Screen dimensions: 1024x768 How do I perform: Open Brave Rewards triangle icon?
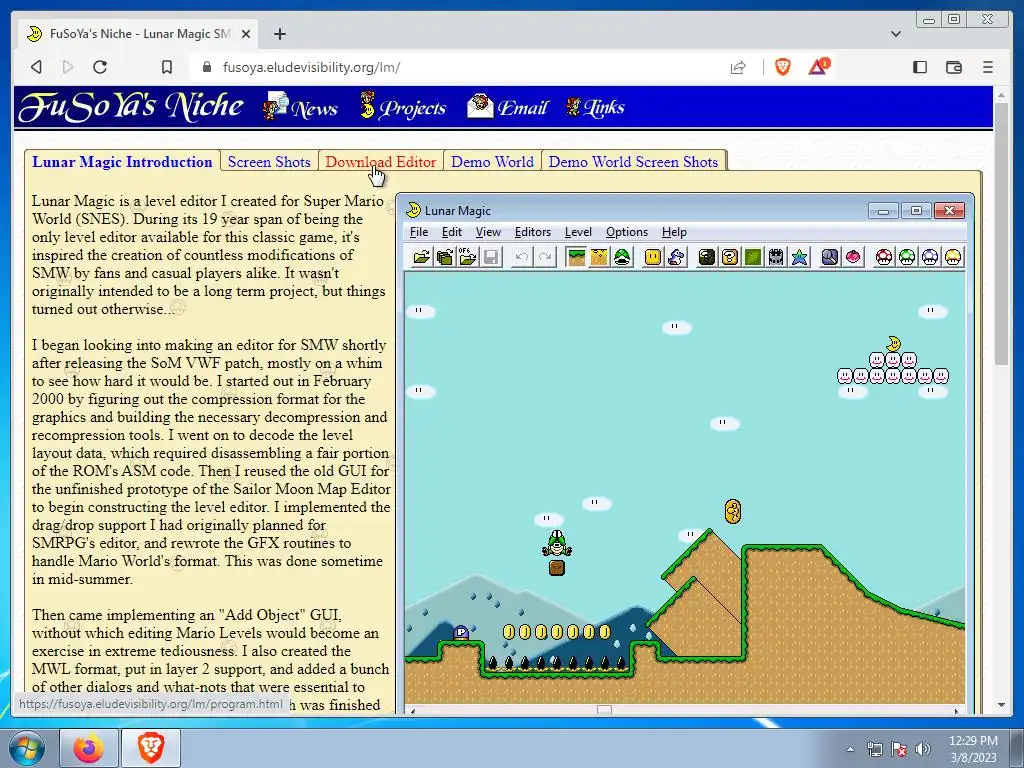coord(819,67)
